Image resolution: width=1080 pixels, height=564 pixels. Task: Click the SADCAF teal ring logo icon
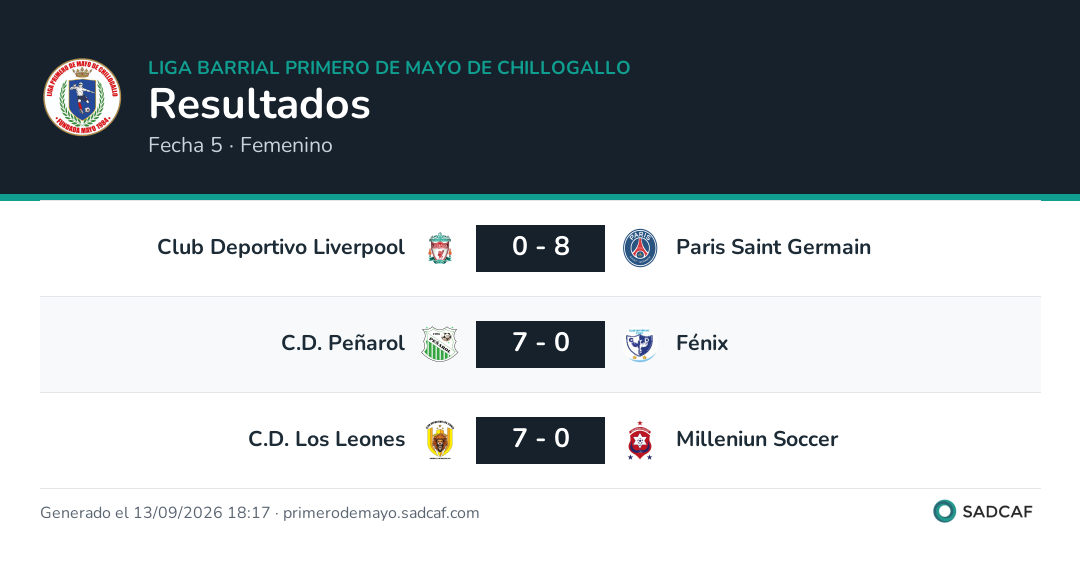944,511
